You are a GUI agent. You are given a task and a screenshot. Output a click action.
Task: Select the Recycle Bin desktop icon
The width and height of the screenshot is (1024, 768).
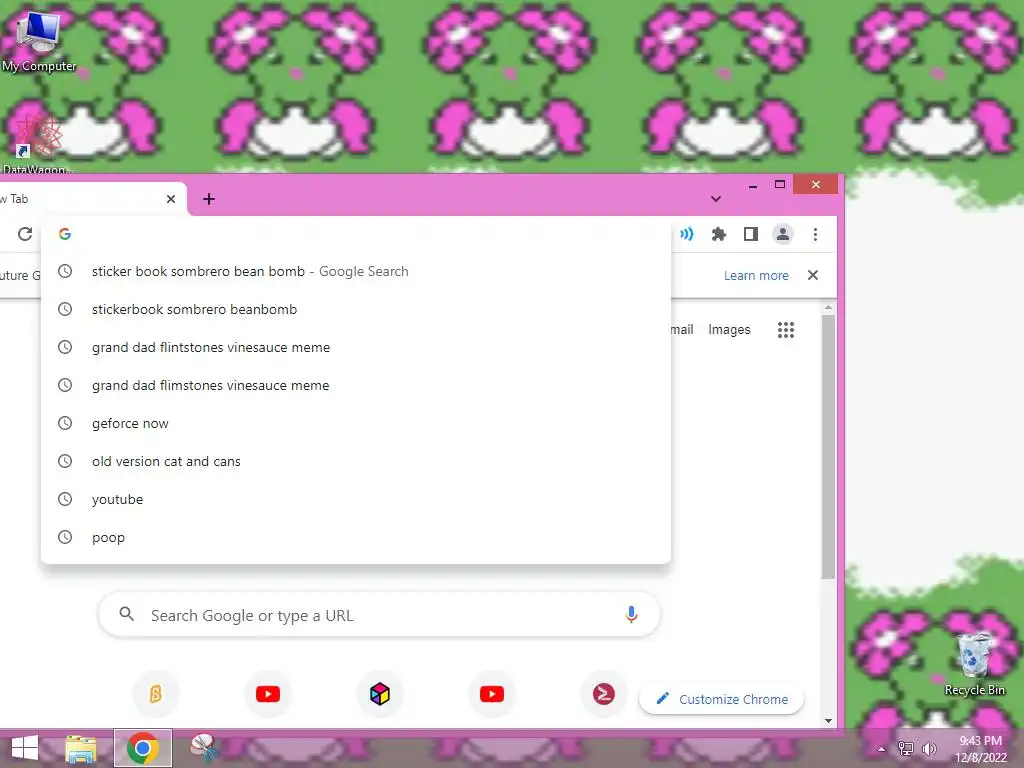(x=974, y=664)
